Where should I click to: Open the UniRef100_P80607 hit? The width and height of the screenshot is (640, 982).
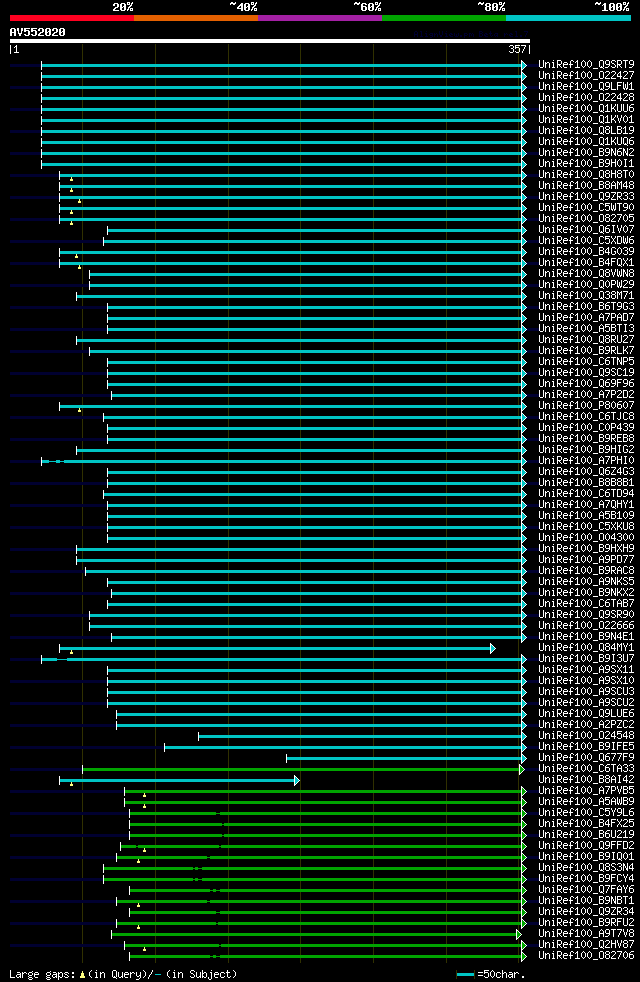tap(586, 405)
